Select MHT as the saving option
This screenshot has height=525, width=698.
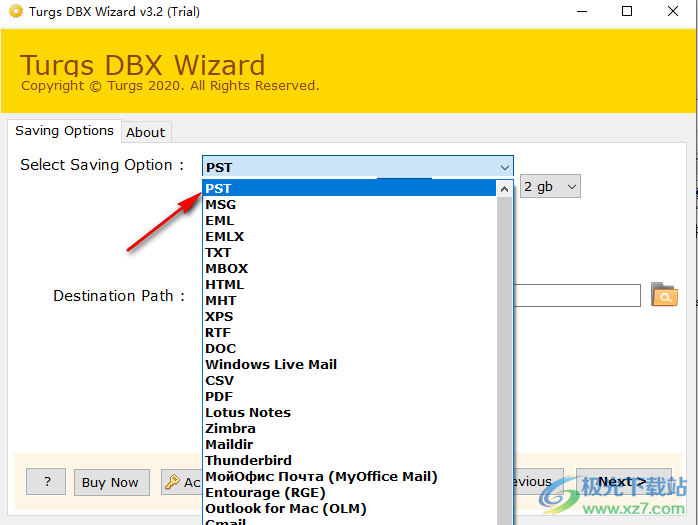pyautogui.click(x=349, y=301)
